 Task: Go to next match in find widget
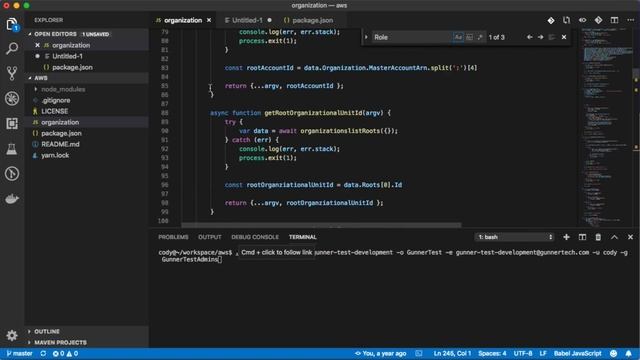click(540, 37)
